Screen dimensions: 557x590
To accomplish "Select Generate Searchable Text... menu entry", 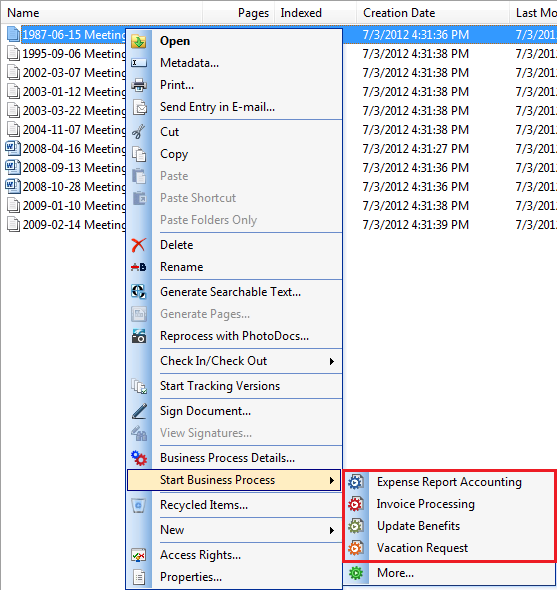I will click(x=230, y=292).
